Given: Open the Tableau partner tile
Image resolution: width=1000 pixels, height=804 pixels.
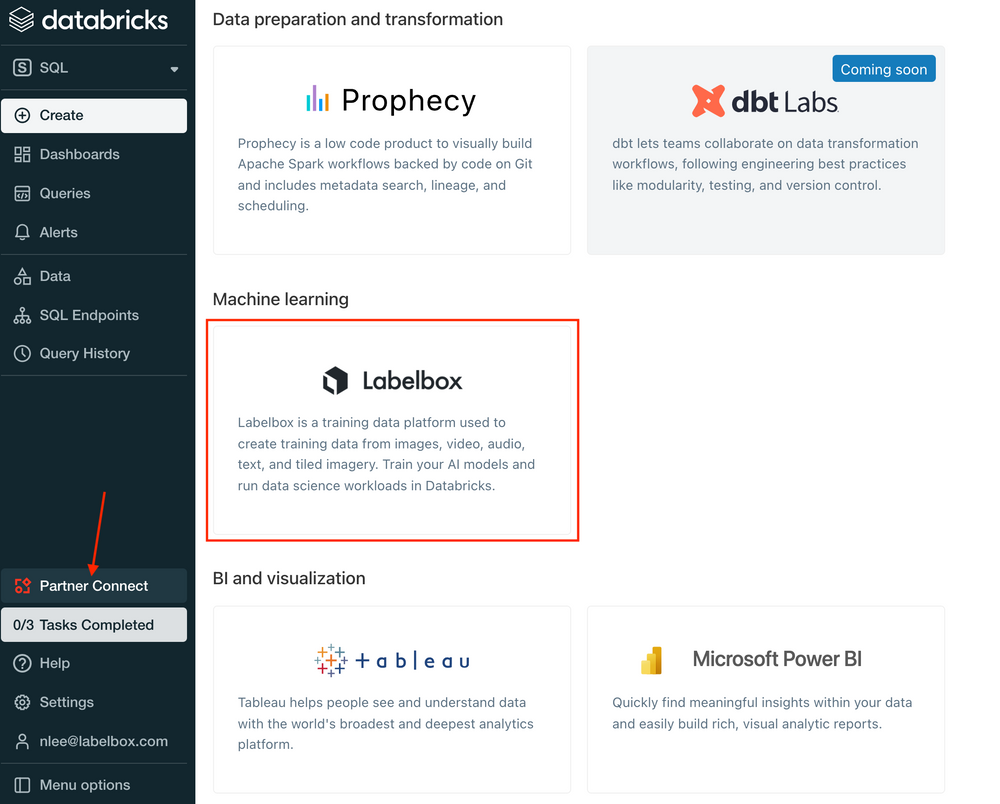Looking at the screenshot, I should (x=391, y=700).
